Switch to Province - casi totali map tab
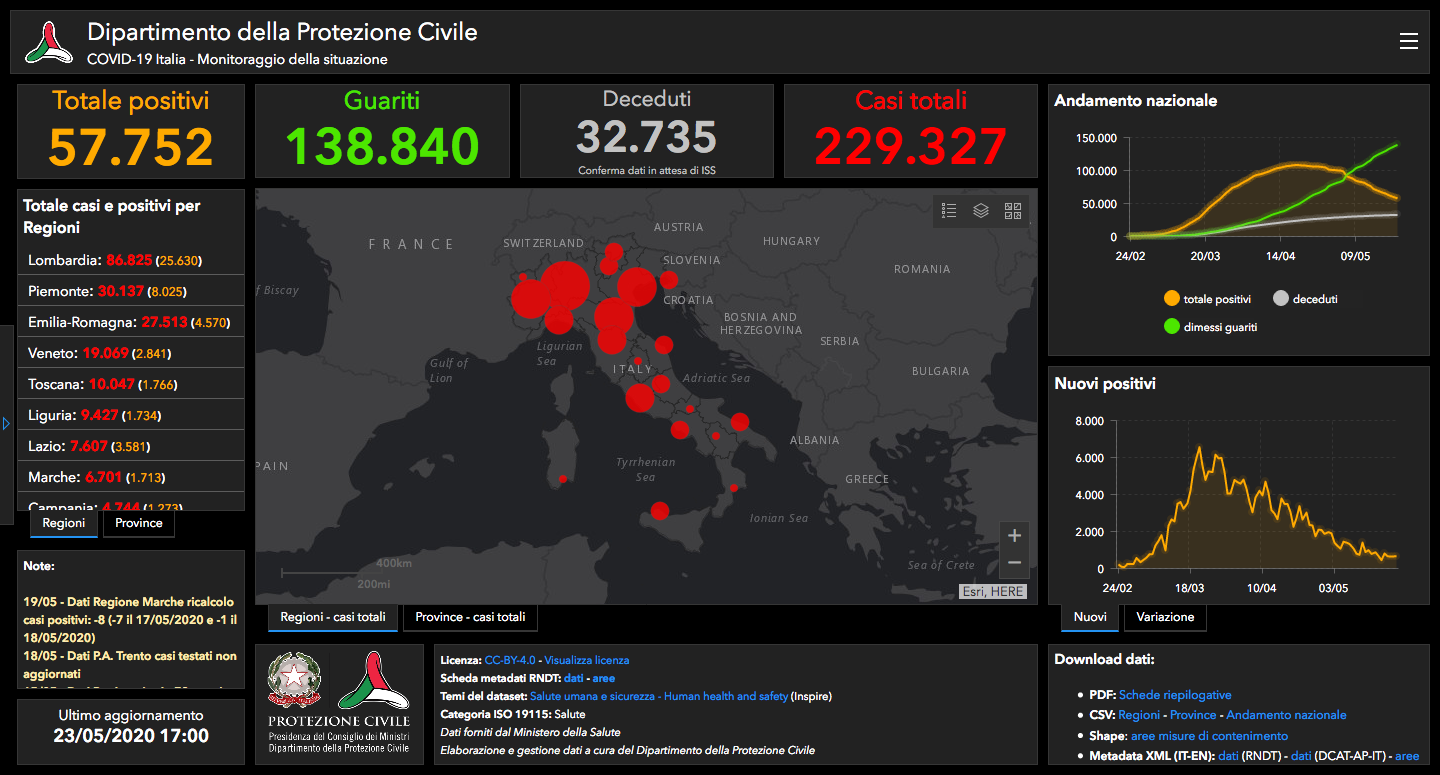The image size is (1440, 775). [x=470, y=617]
